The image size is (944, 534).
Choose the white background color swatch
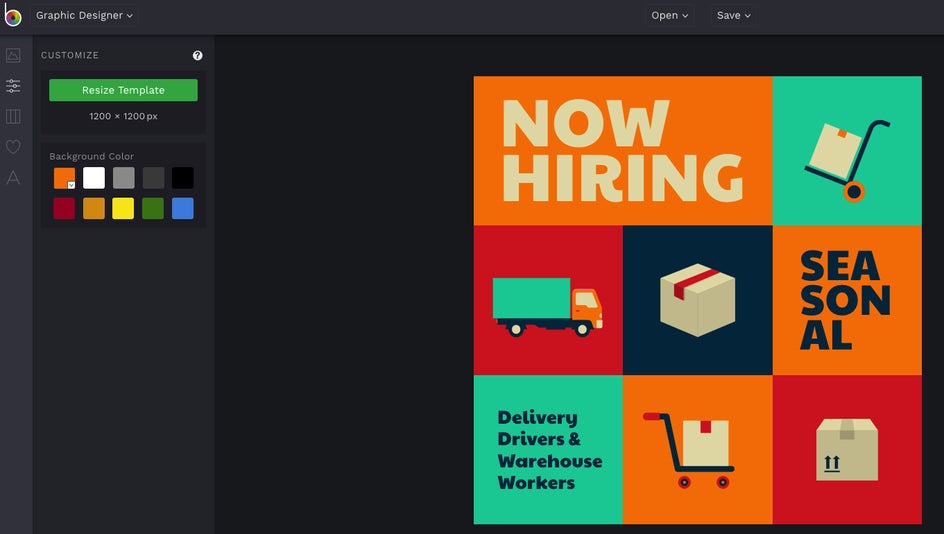pos(94,178)
